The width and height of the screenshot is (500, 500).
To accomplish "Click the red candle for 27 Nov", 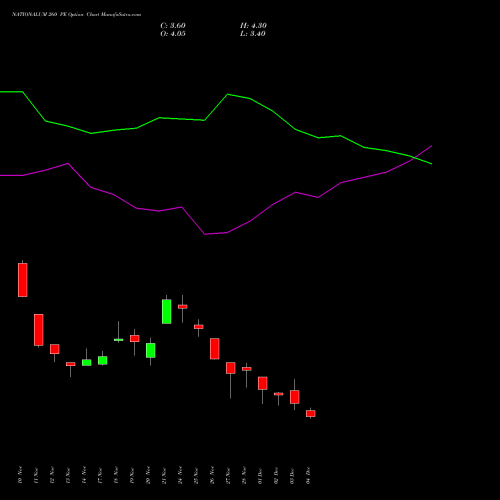I will 231,368.
